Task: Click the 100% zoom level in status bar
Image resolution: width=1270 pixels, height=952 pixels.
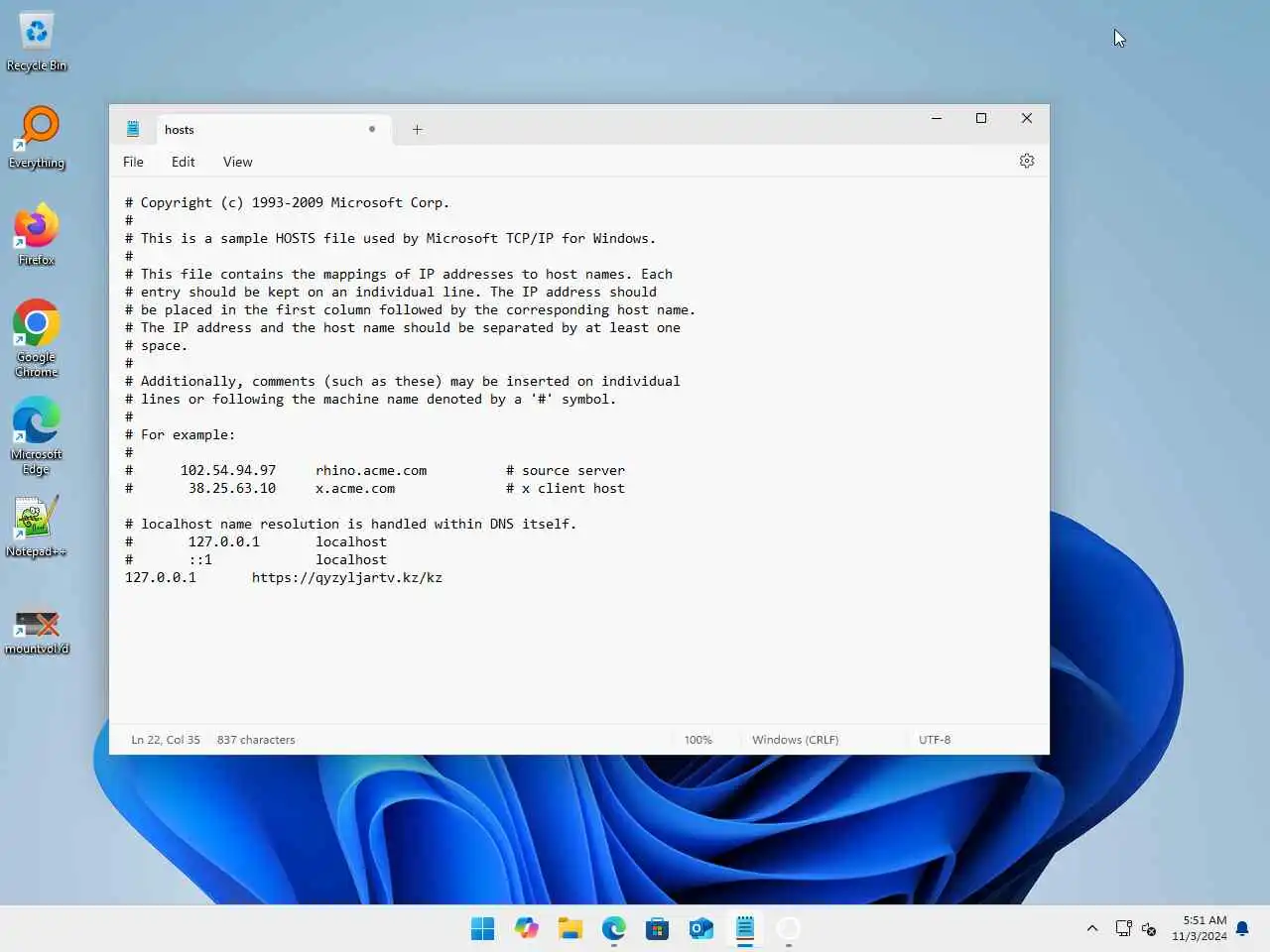Action: click(698, 740)
